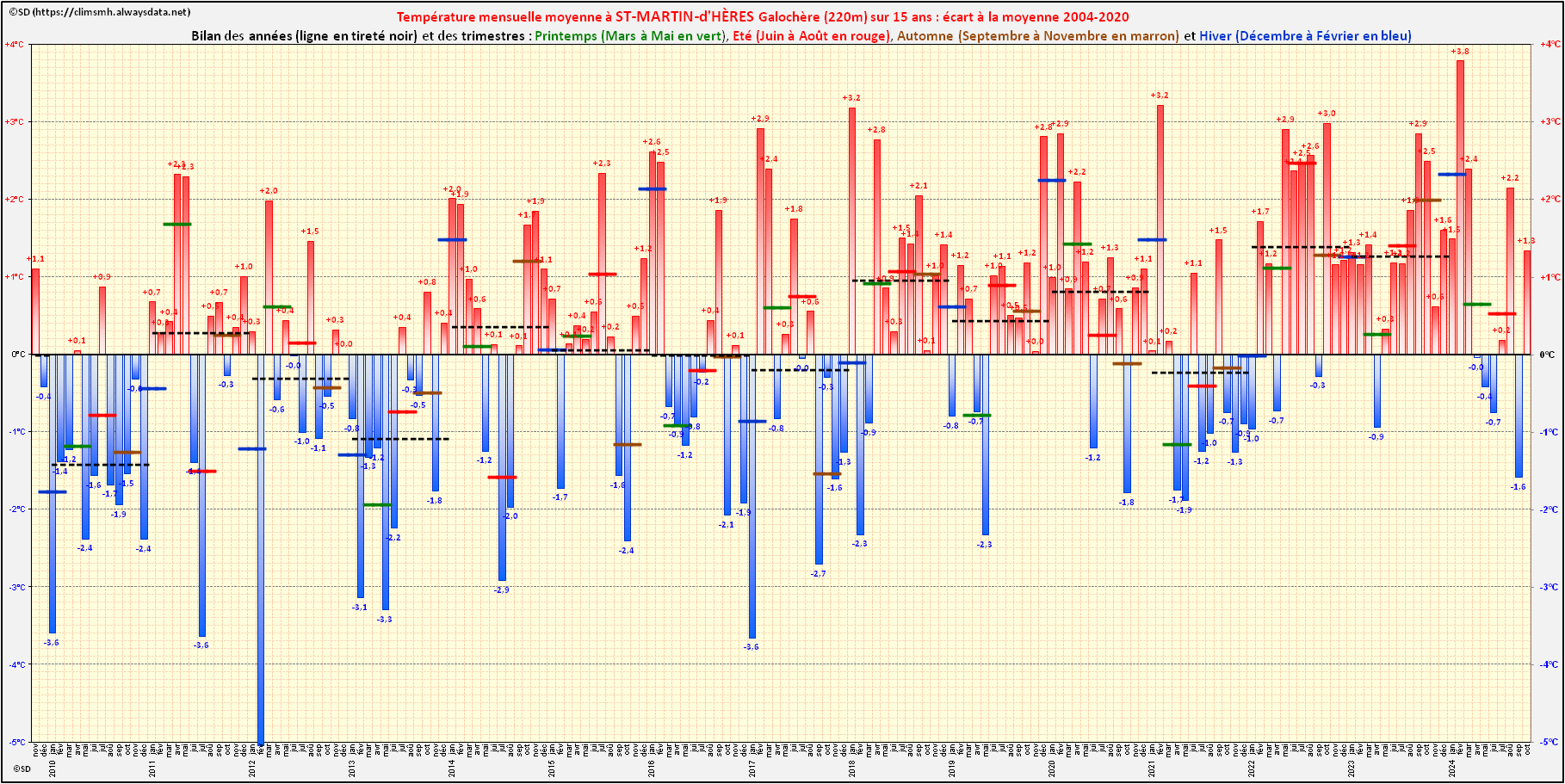This screenshot has width=1565, height=784.
Task: Click the 2014 year label on the x-axis
Action: 452,769
